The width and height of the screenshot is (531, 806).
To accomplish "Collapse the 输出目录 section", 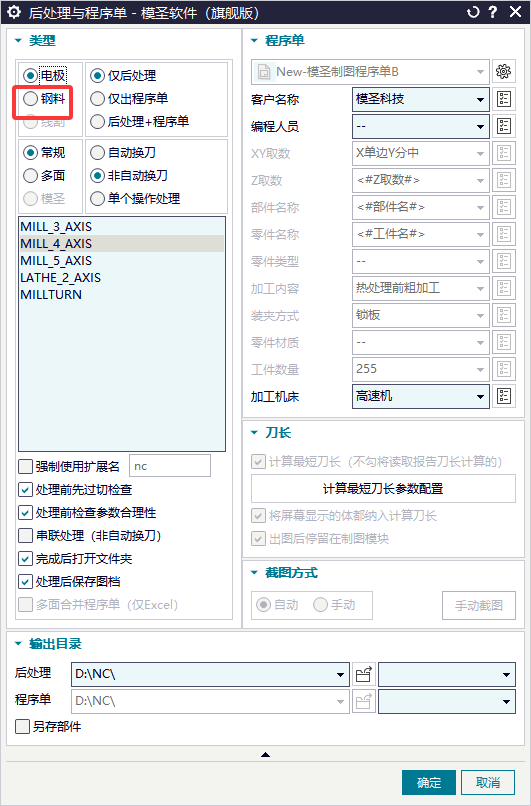I will [19, 644].
